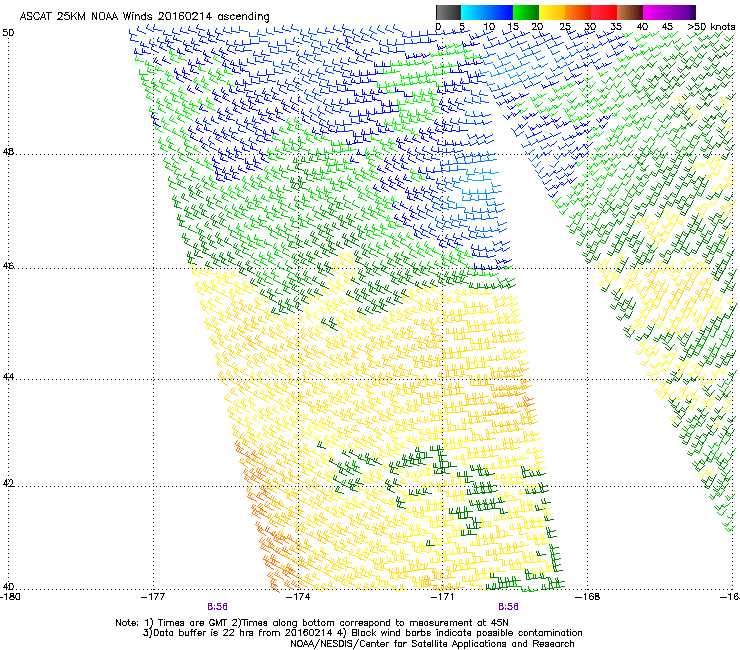Image resolution: width=740 pixels, height=650 pixels.
Task: Click the longitude axis label '-174'
Action: coord(298,597)
